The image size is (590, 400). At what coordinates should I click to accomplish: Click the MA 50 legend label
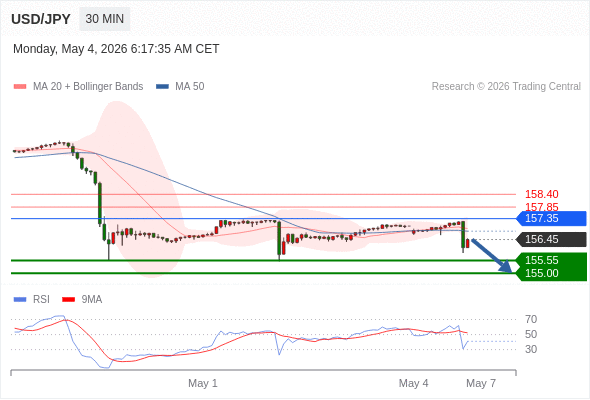coord(190,87)
